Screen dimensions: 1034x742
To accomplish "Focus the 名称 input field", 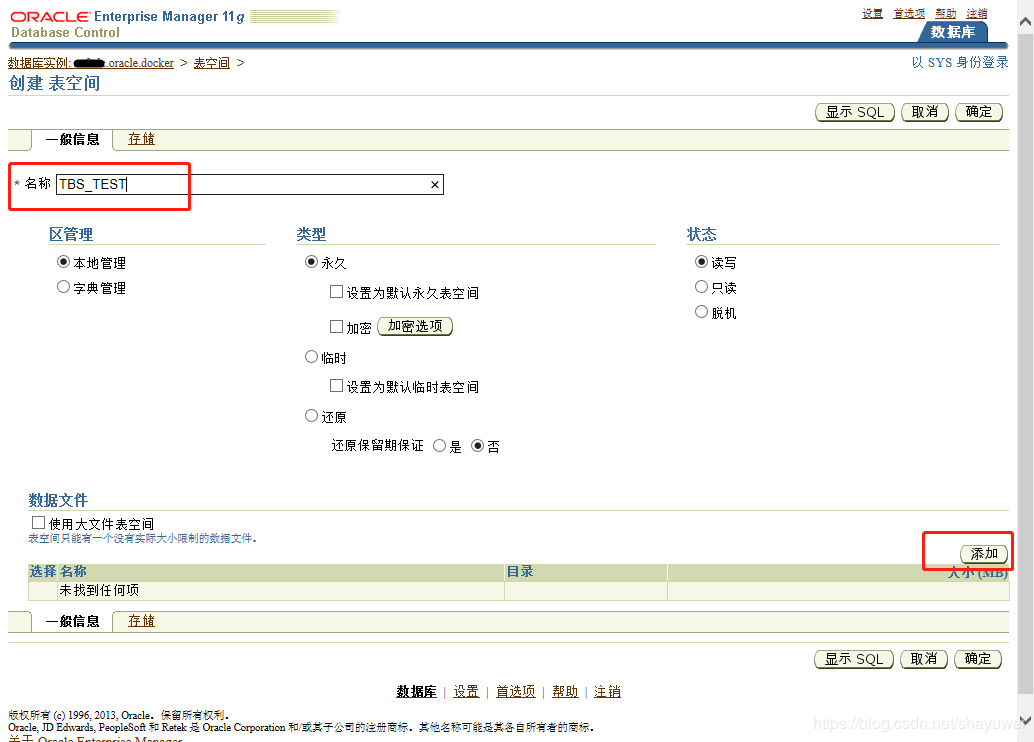I will tap(250, 185).
